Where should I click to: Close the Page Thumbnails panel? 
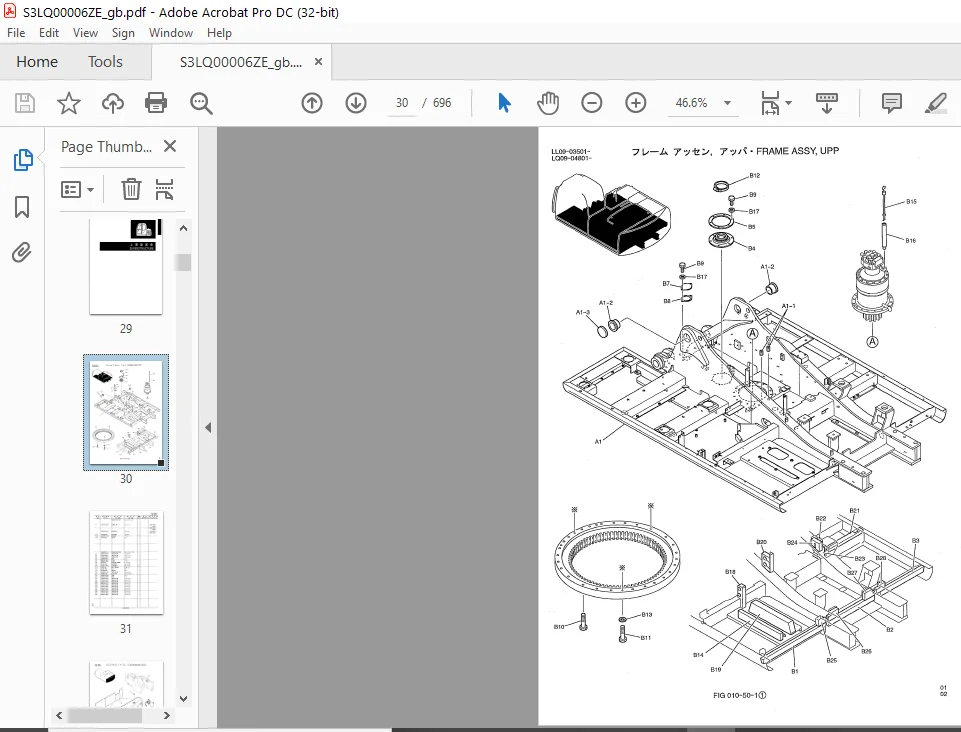(170, 146)
